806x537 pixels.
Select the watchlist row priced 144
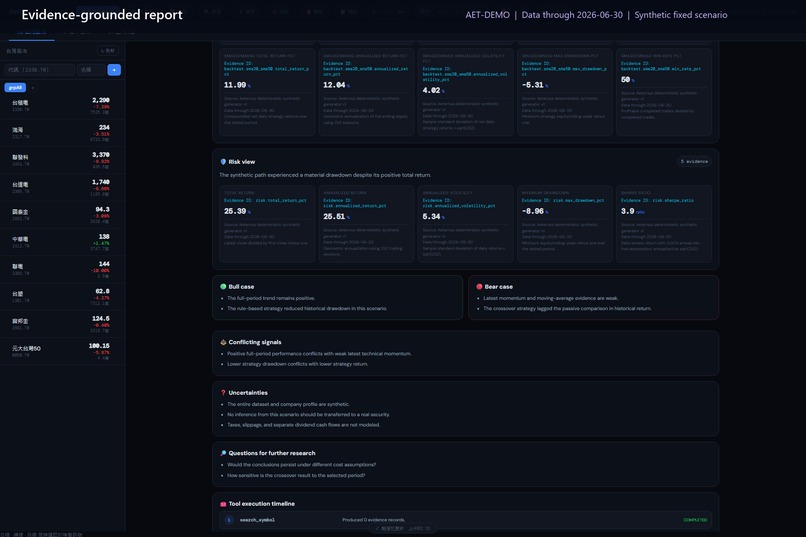click(x=62, y=269)
